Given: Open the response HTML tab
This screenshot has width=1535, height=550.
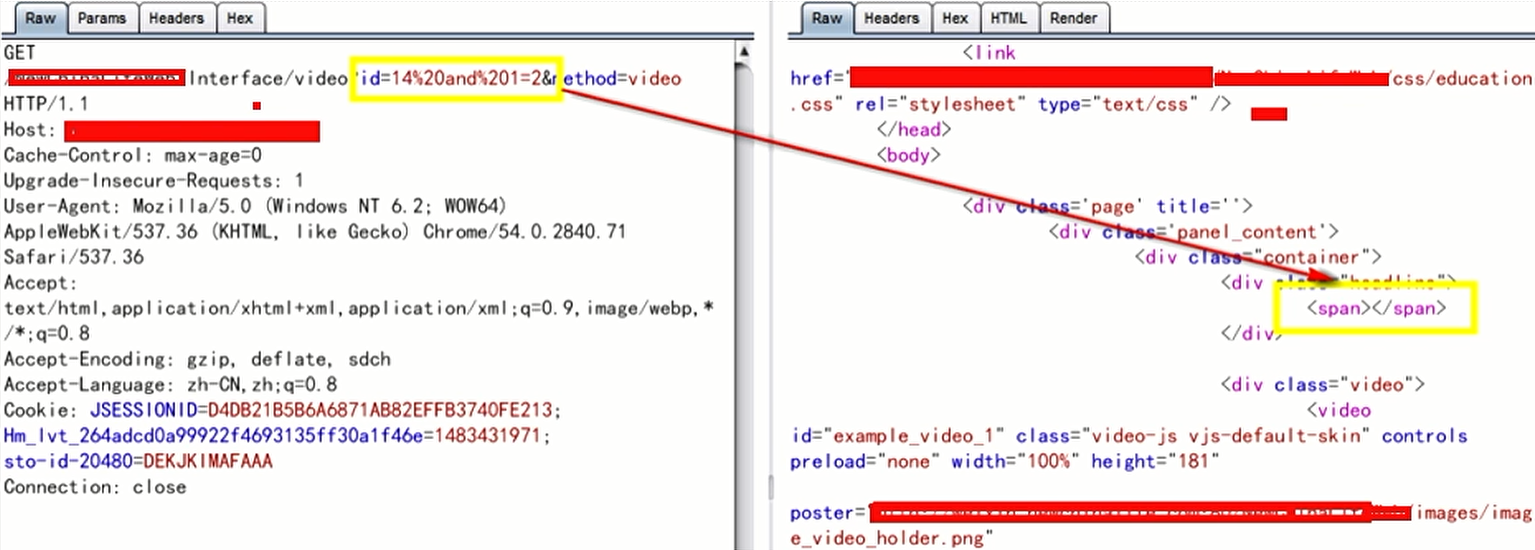Looking at the screenshot, I should [x=1009, y=18].
